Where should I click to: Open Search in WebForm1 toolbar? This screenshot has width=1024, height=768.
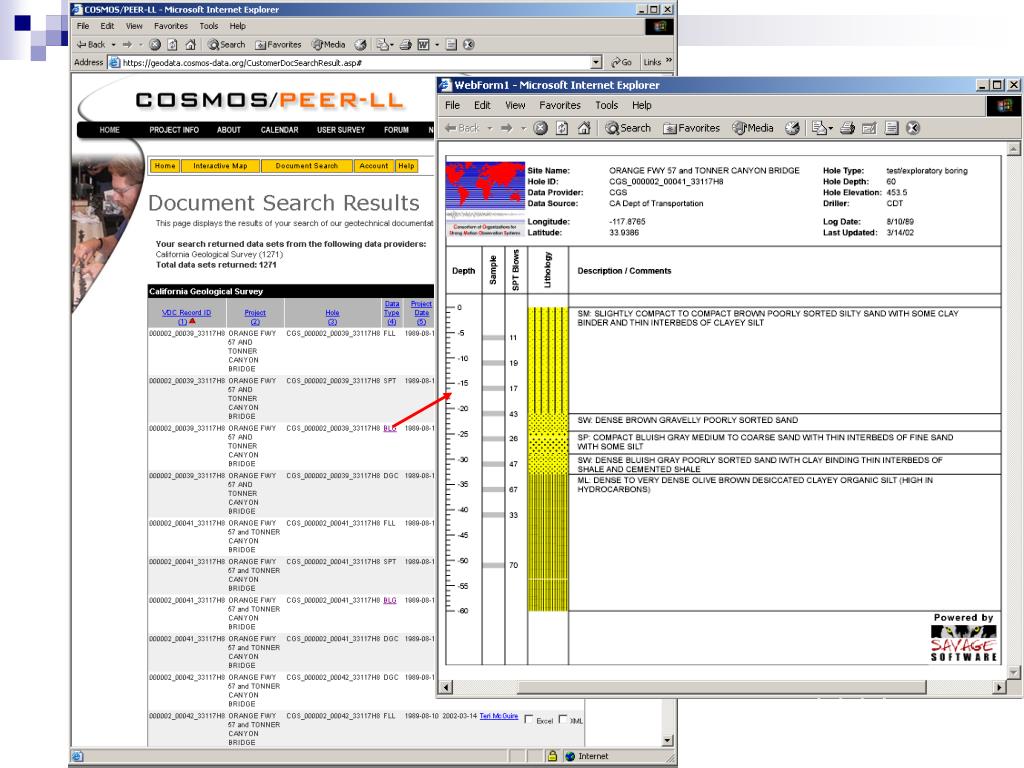click(628, 128)
